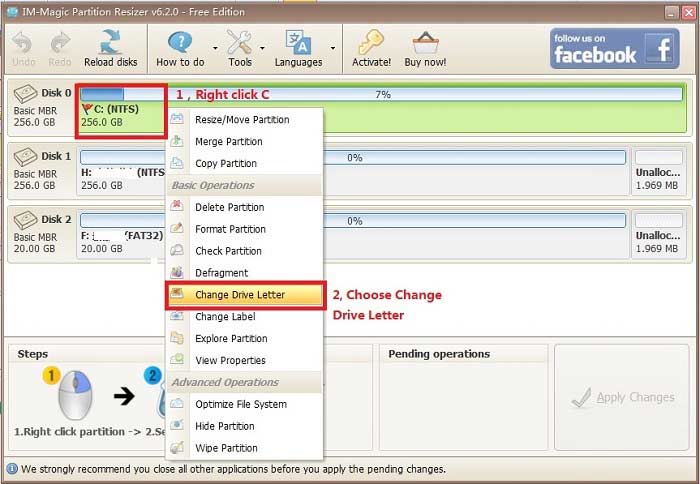700x484 pixels.
Task: Click the Disk 2 usage bar showing 0%
Action: pyautogui.click(x=353, y=221)
